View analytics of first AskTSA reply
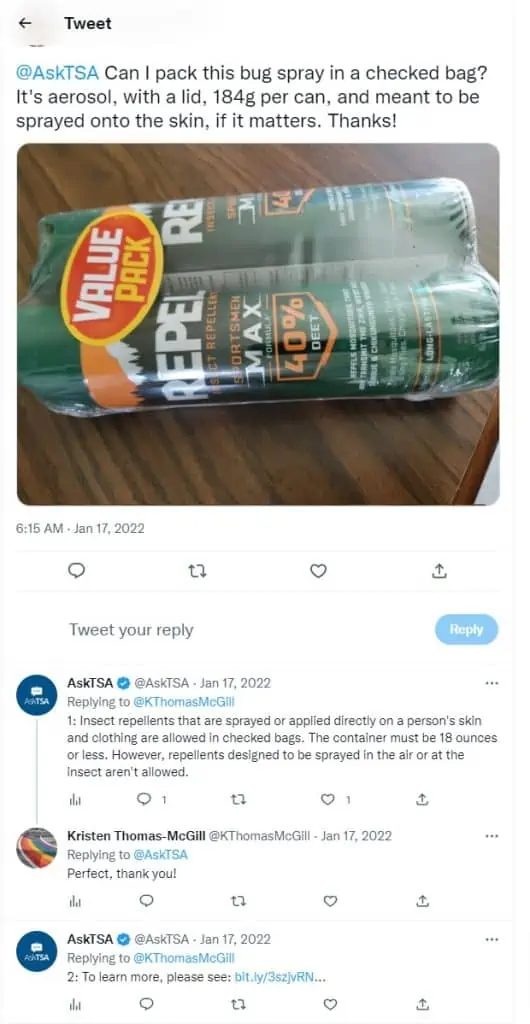Image resolution: width=530 pixels, height=1024 pixels. 74,799
